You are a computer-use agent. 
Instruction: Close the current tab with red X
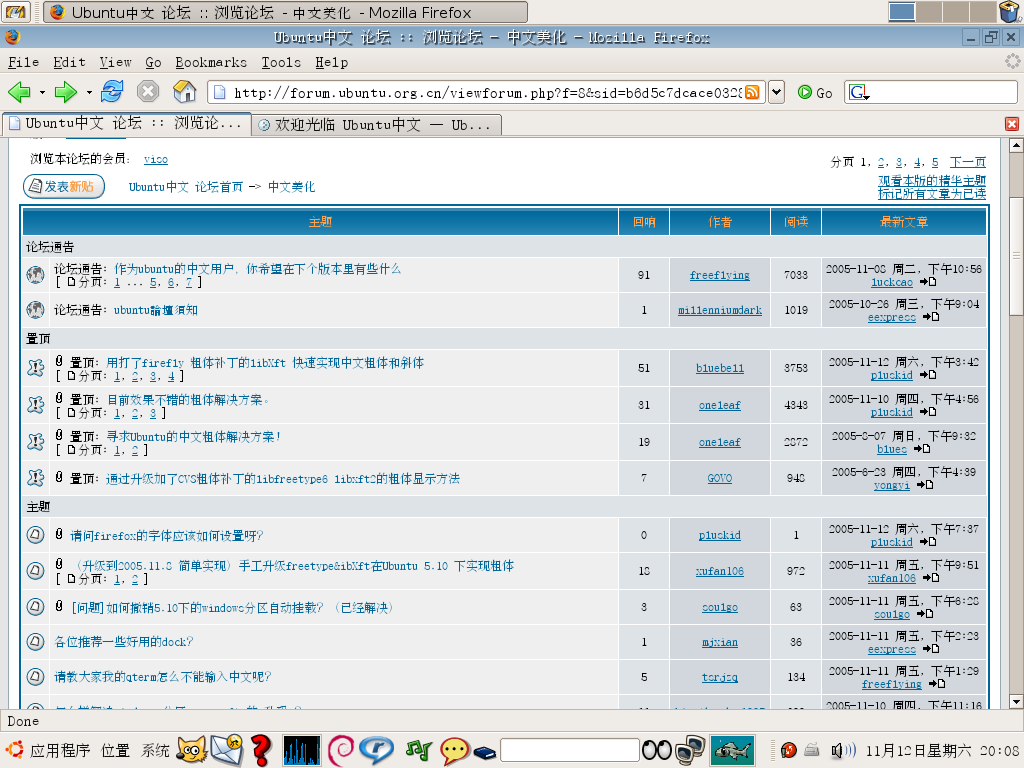click(x=1012, y=124)
